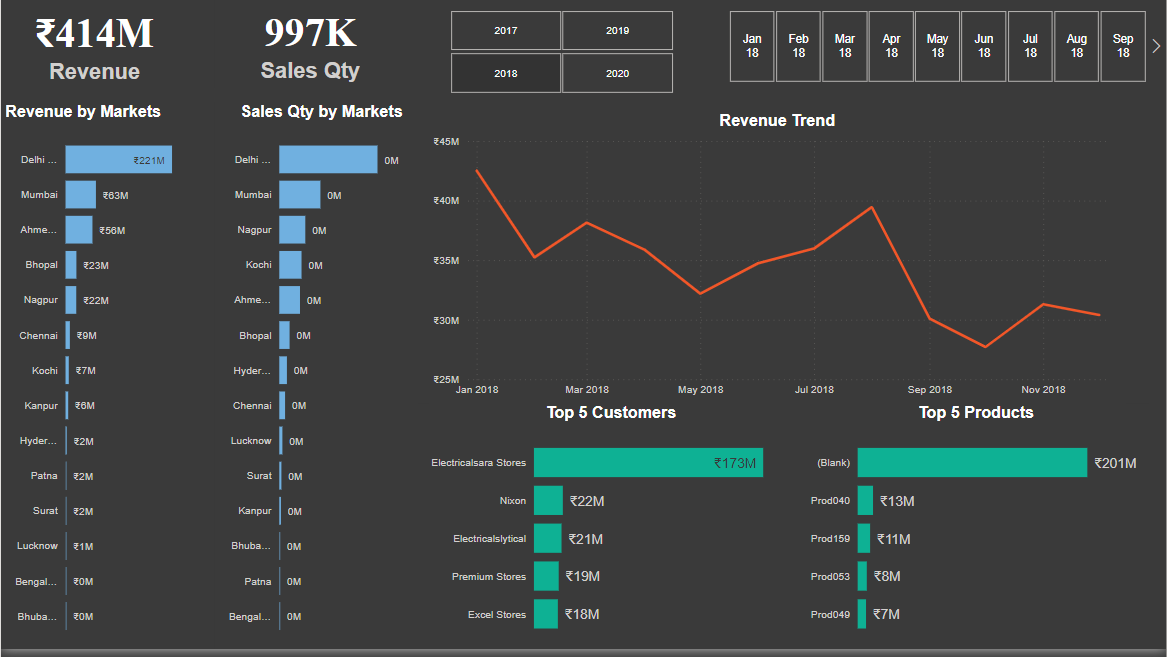
Task: Click the Mumbai bar in Sales Qty by Markets
Action: coord(299,194)
